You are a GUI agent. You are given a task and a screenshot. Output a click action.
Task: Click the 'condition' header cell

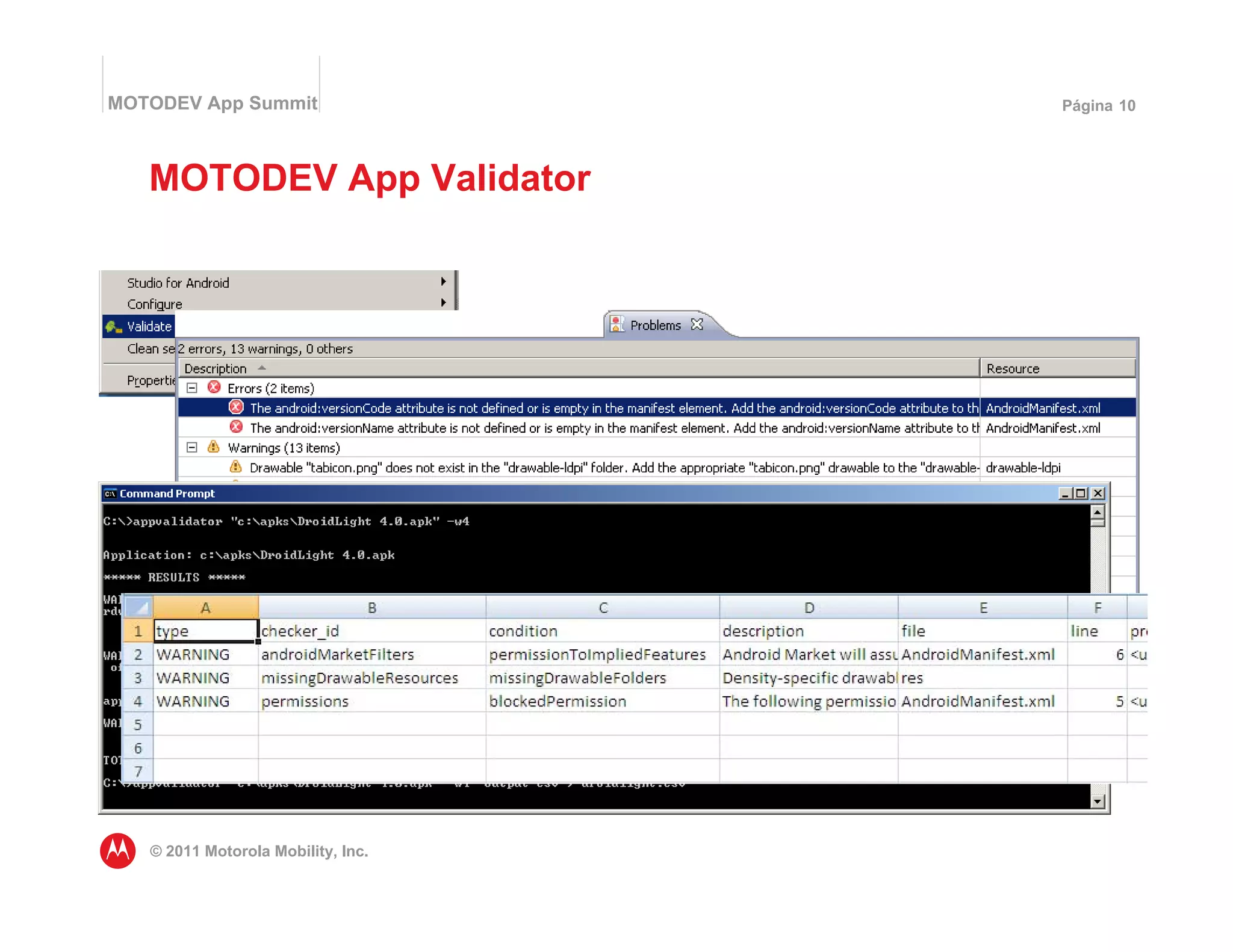[x=603, y=631]
